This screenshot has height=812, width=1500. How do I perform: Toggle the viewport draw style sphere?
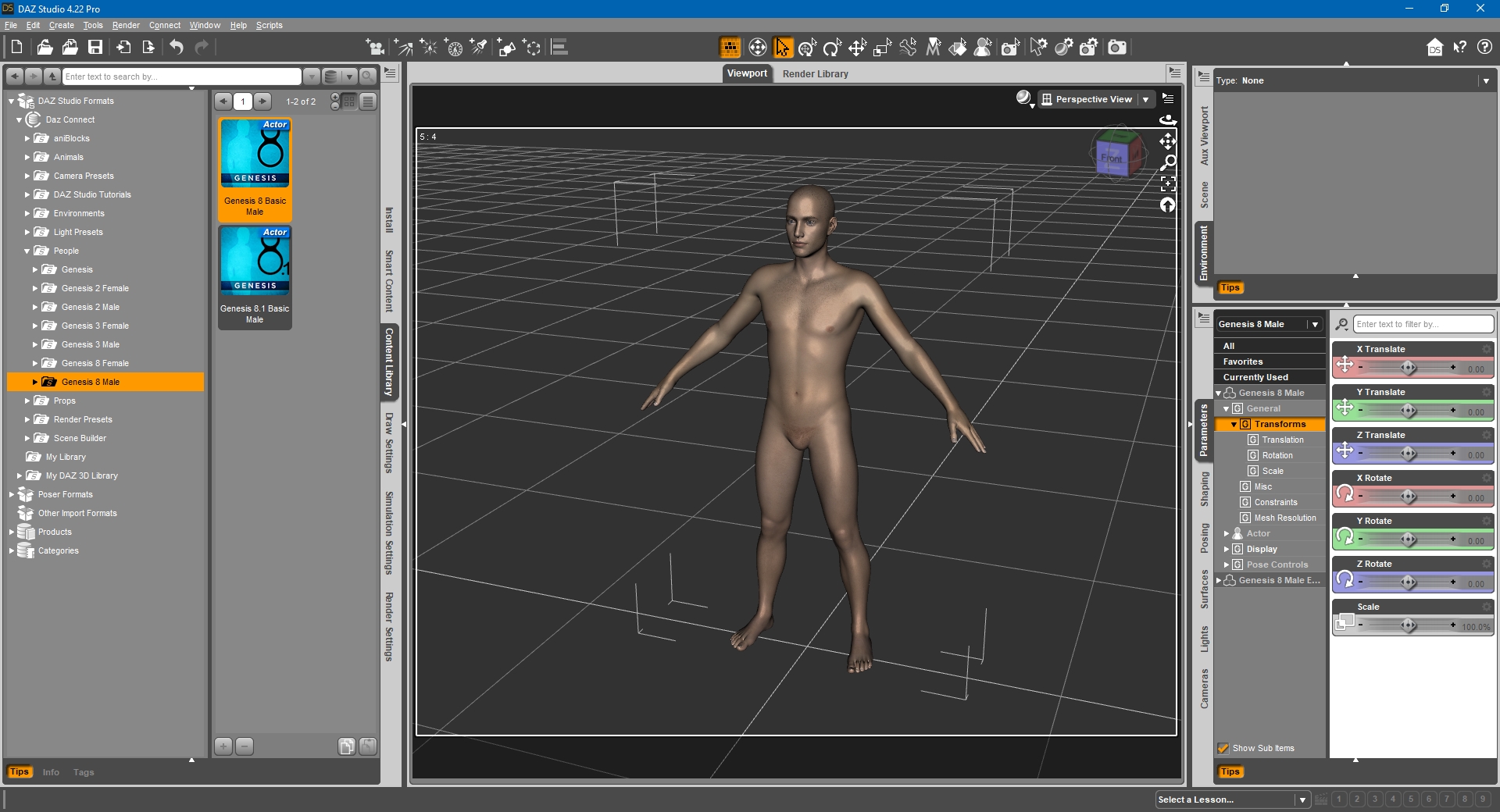[x=1023, y=98]
